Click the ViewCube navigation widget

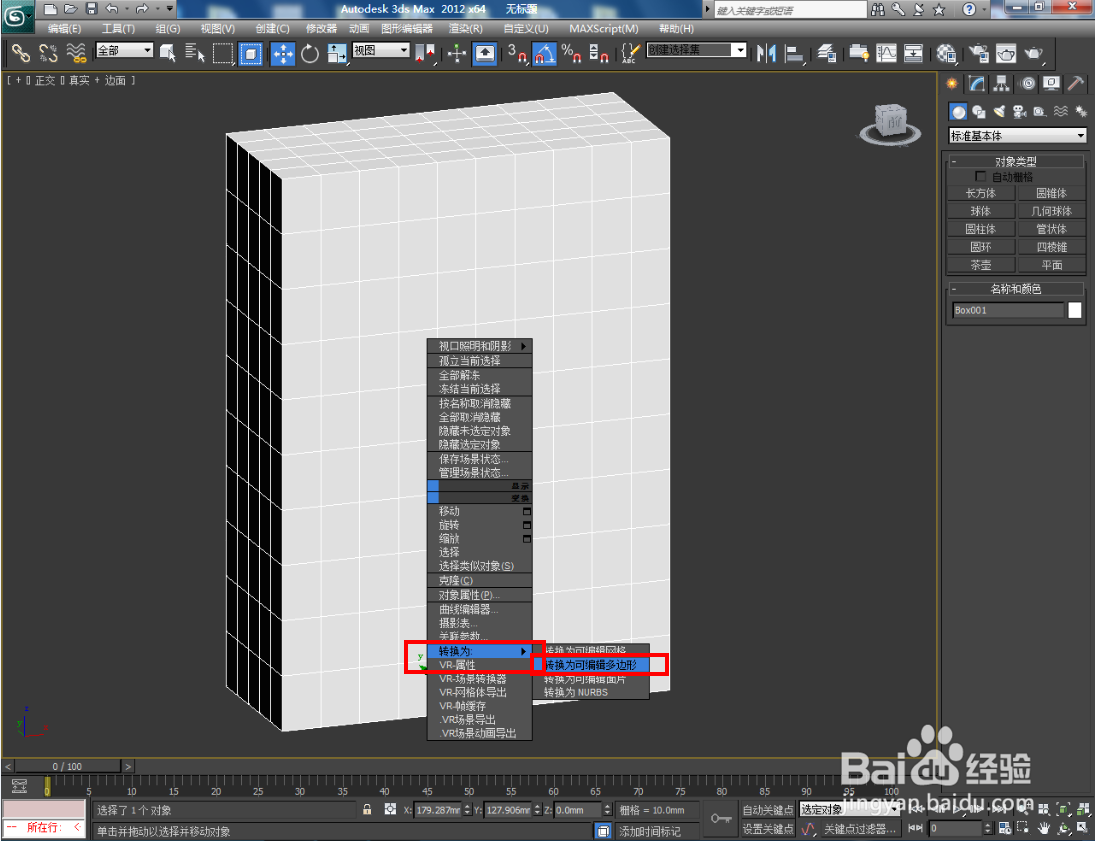[890, 124]
